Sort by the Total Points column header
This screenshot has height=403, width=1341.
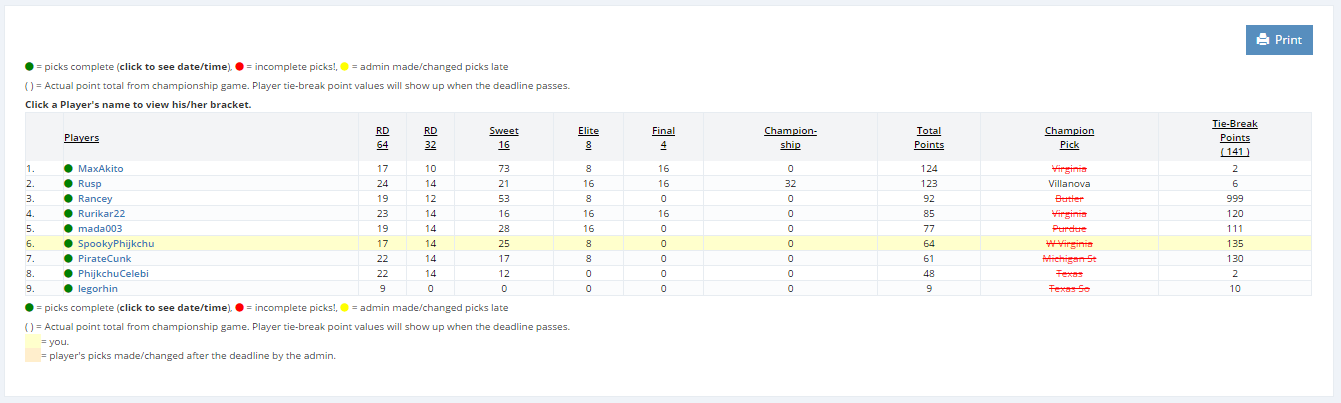929,138
